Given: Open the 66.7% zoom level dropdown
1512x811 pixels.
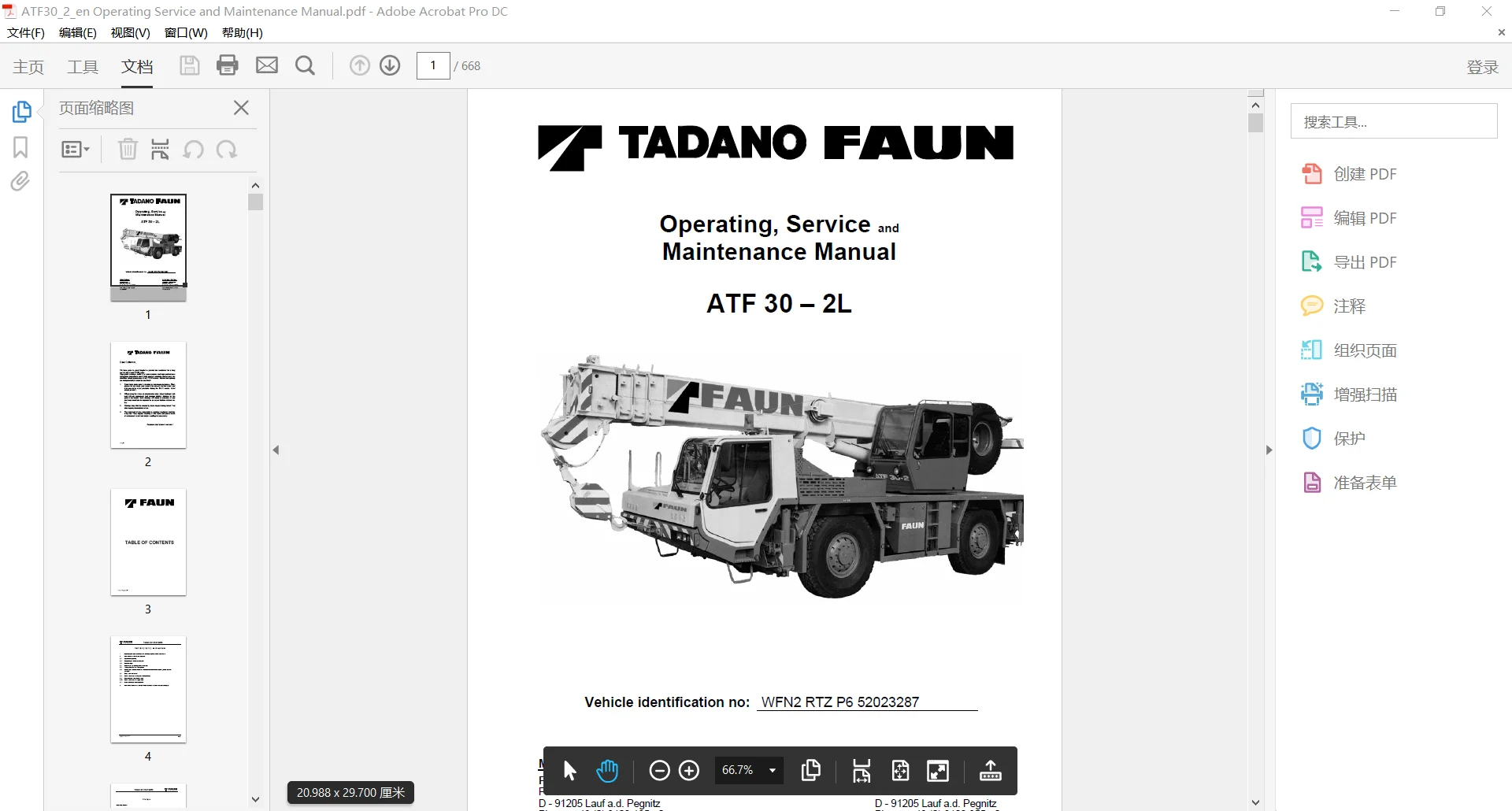Looking at the screenshot, I should coord(749,771).
